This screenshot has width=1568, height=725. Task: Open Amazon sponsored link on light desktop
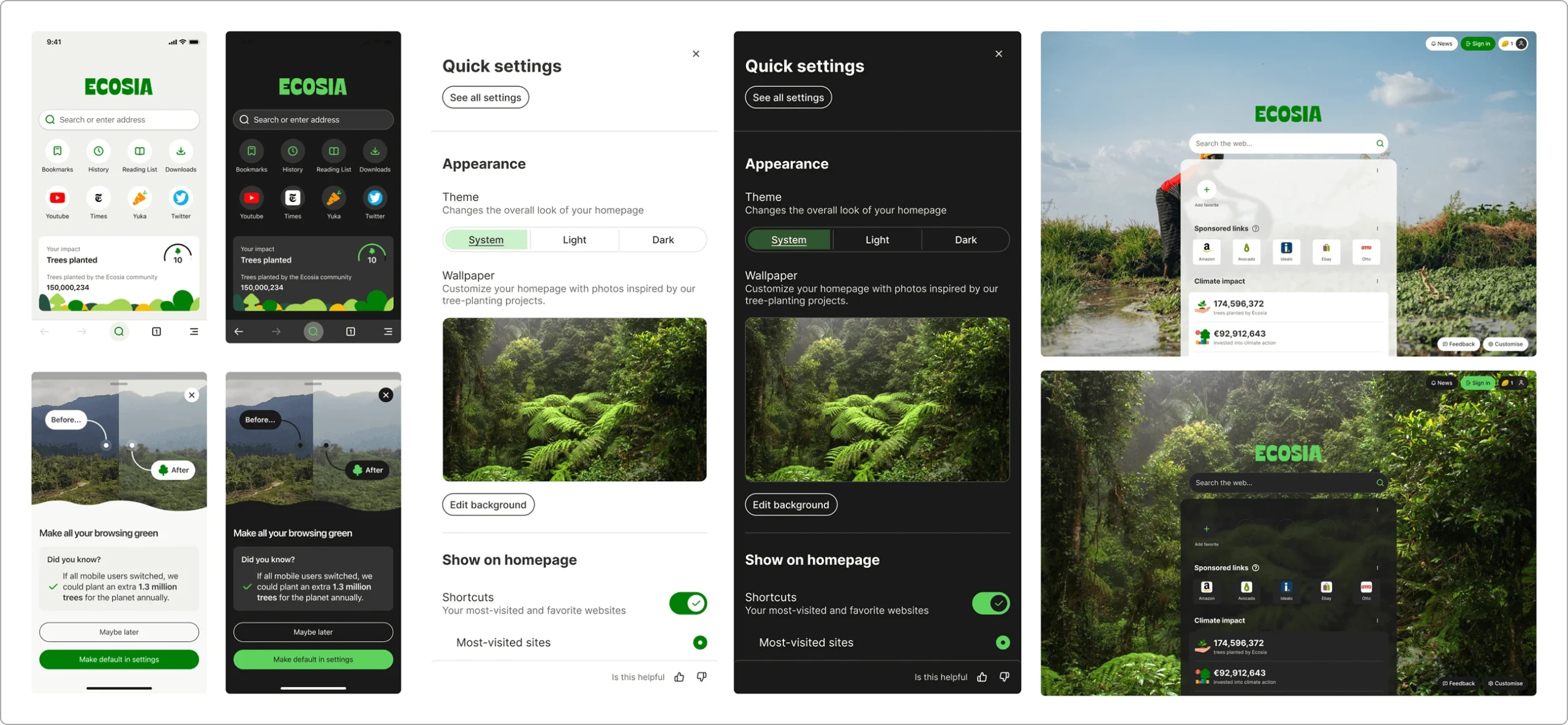[1206, 251]
